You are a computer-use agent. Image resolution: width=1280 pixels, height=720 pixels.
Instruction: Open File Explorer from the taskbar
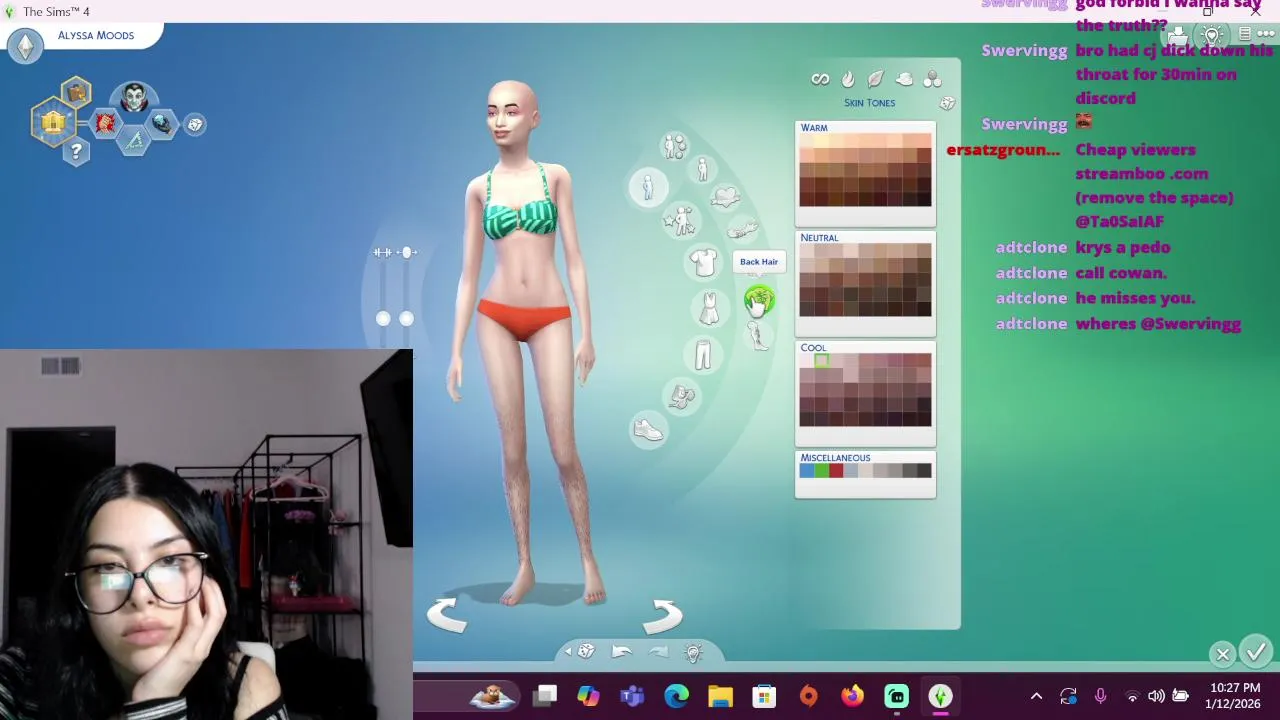coord(720,696)
